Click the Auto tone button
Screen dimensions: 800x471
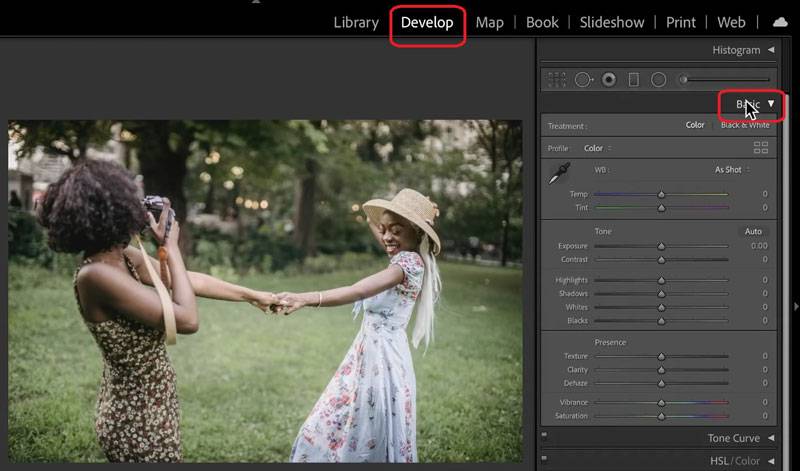click(x=753, y=232)
